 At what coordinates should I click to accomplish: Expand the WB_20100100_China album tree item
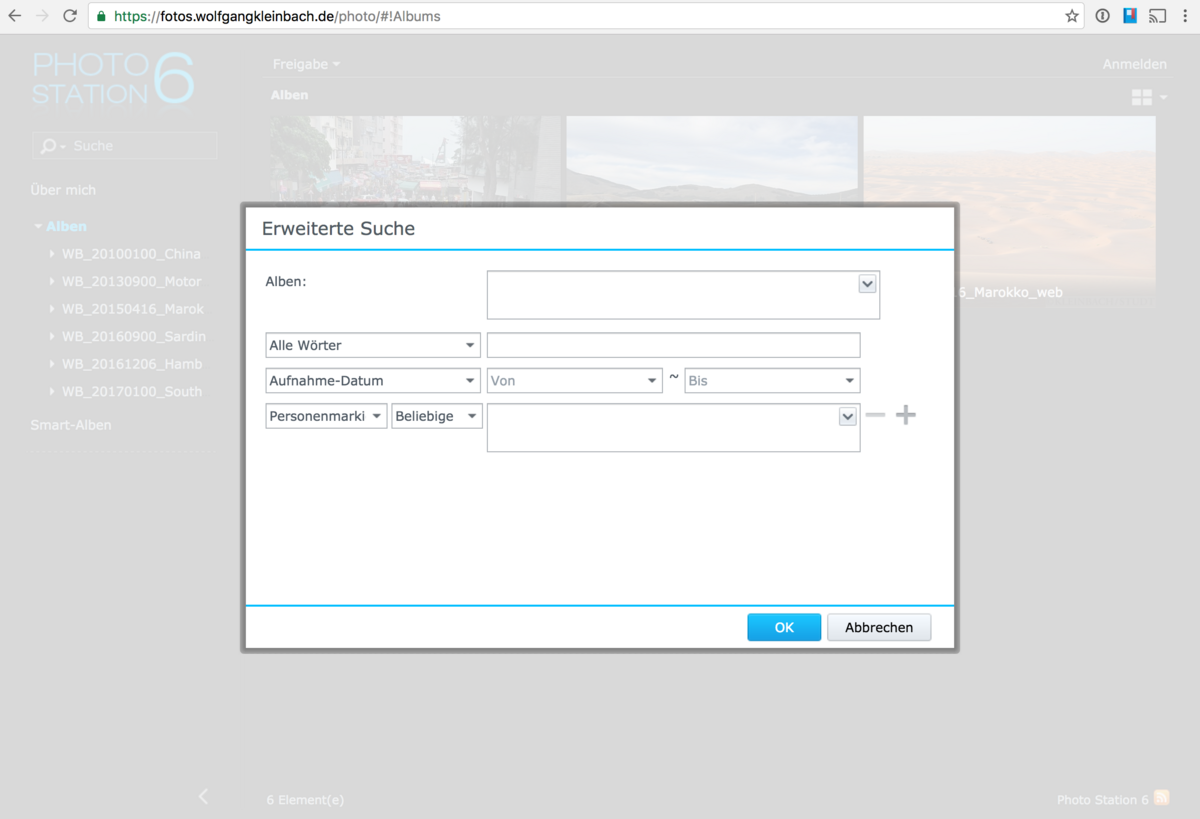pos(52,254)
